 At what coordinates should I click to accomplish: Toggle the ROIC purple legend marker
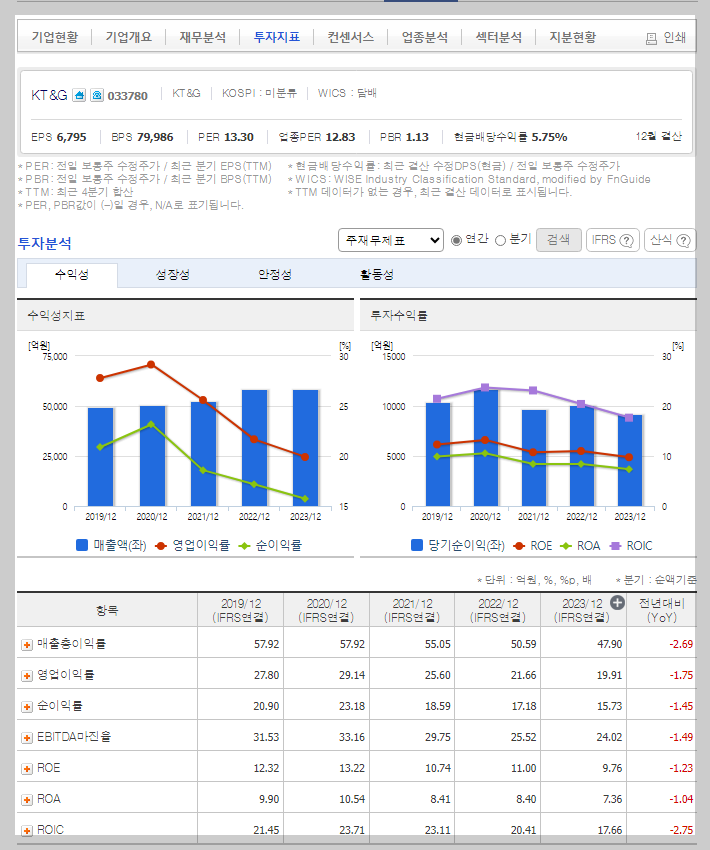615,546
